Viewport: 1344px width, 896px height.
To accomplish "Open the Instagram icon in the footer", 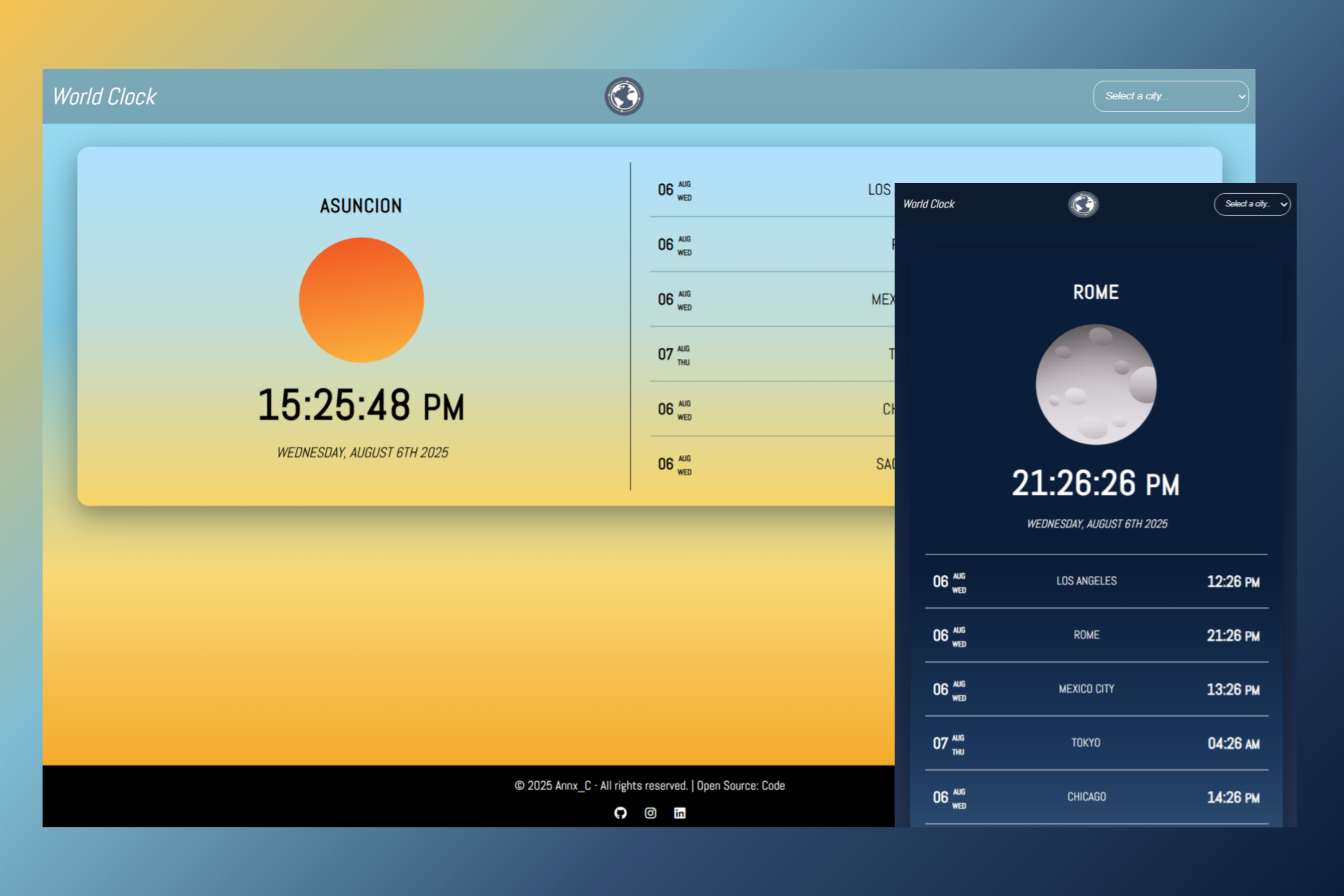I will pos(651,813).
